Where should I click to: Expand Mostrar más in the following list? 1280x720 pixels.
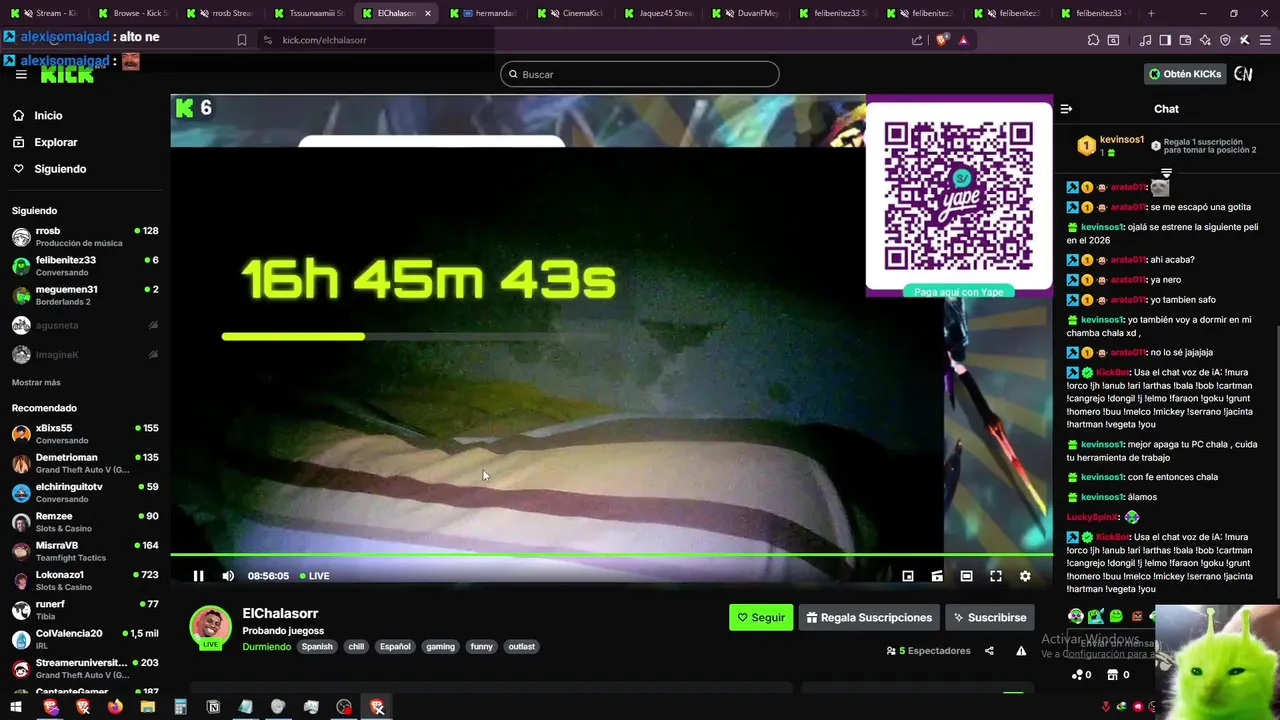(x=36, y=382)
